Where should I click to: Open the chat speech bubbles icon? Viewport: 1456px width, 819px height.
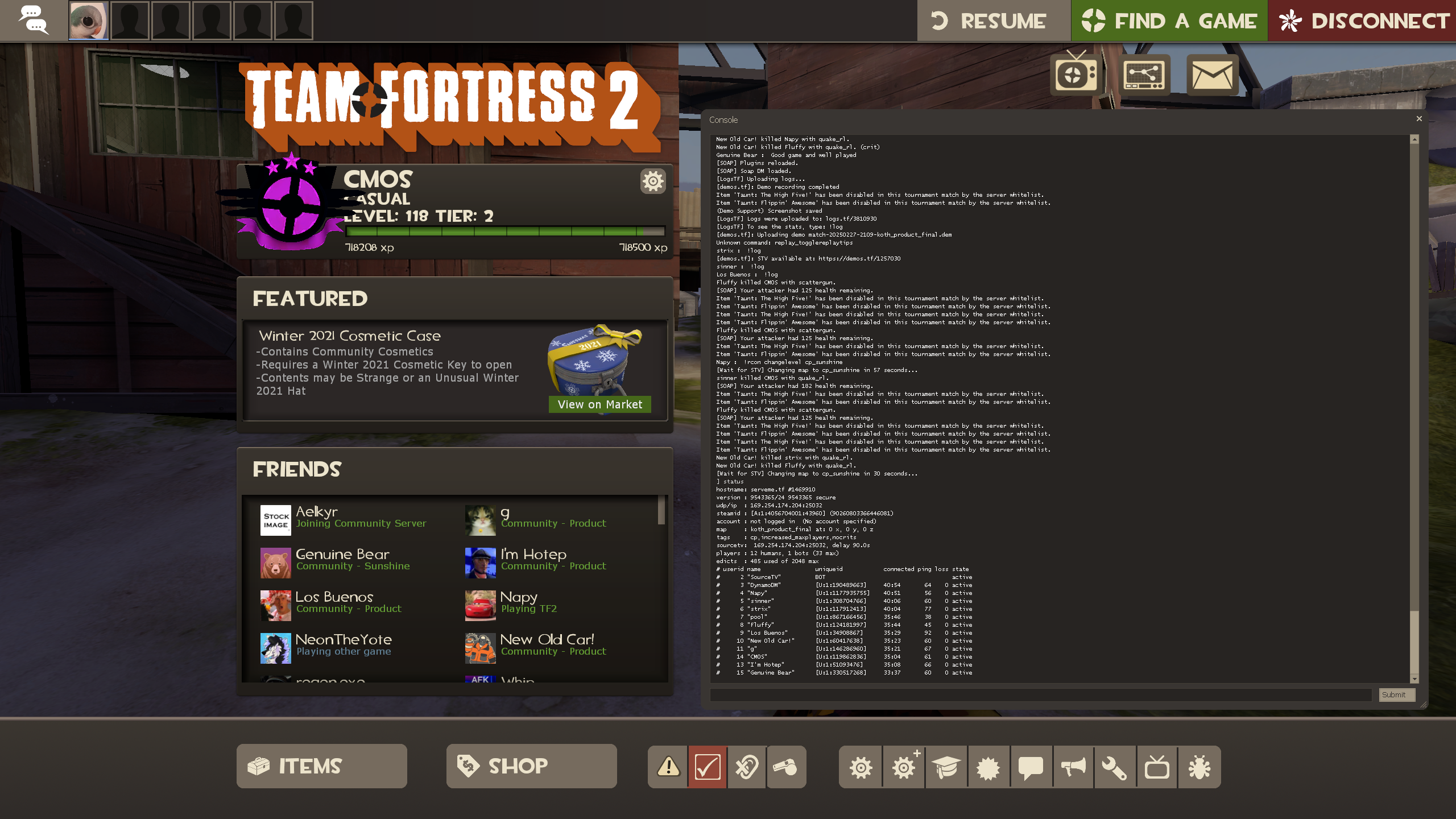[33, 20]
